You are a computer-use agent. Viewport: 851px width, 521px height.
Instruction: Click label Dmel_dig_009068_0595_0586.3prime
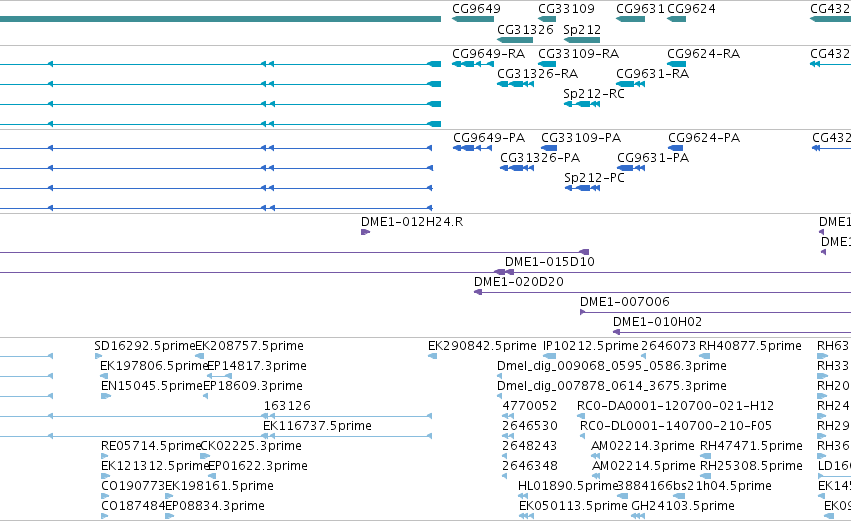[612, 366]
